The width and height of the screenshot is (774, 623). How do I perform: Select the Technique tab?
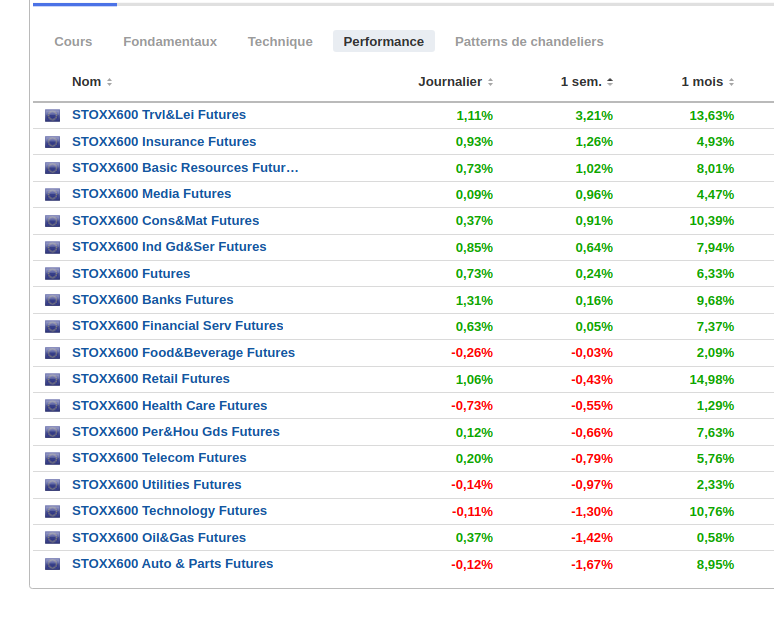280,41
